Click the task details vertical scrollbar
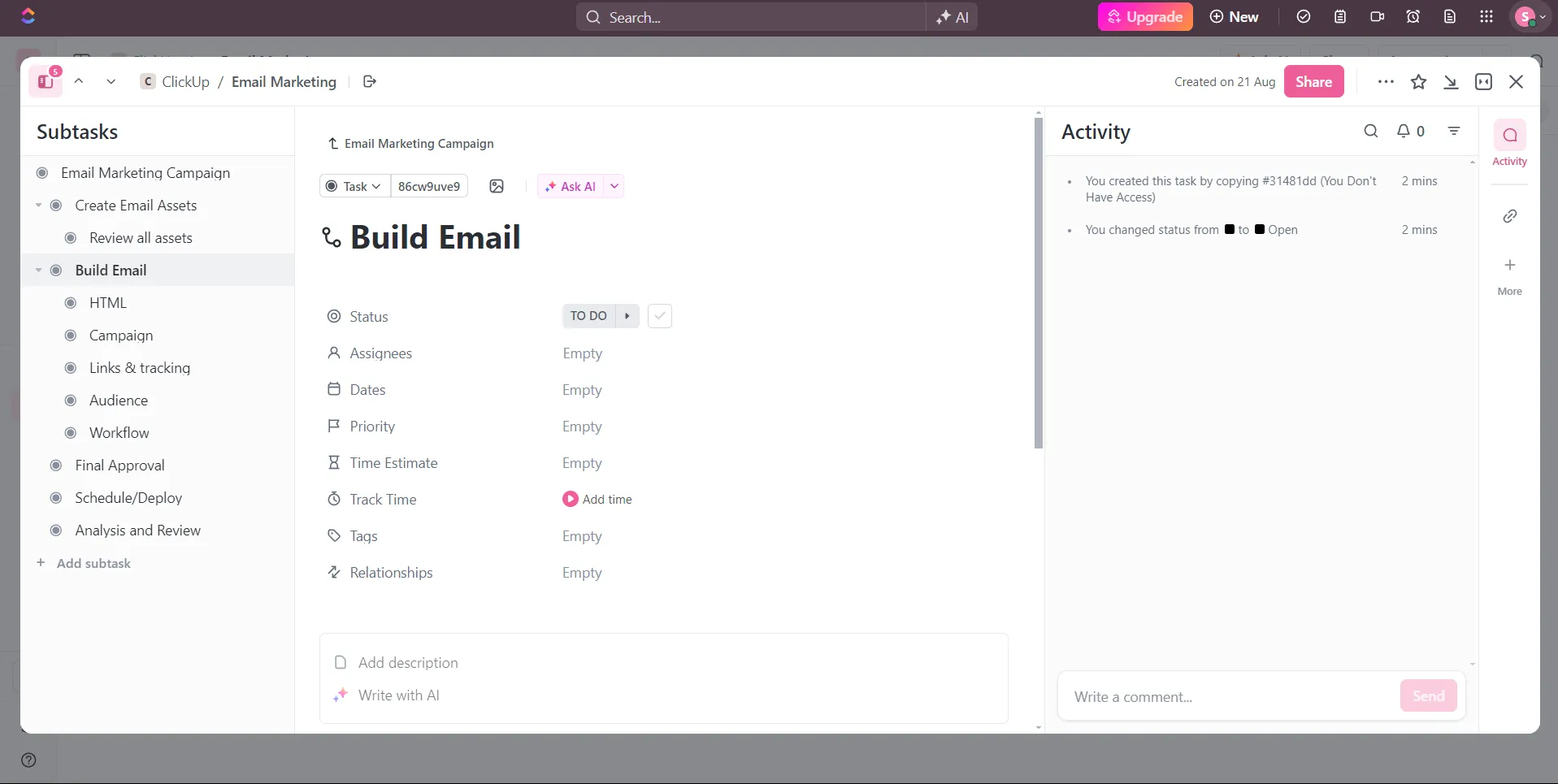The width and height of the screenshot is (1558, 784). pos(1039,283)
